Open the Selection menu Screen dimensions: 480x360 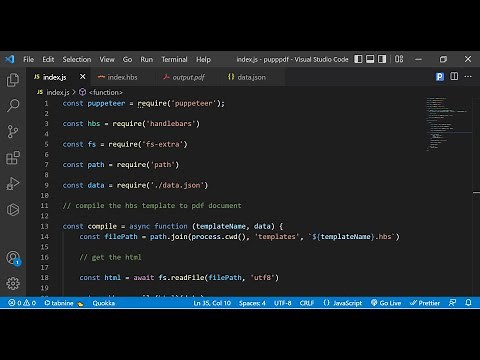point(77,59)
